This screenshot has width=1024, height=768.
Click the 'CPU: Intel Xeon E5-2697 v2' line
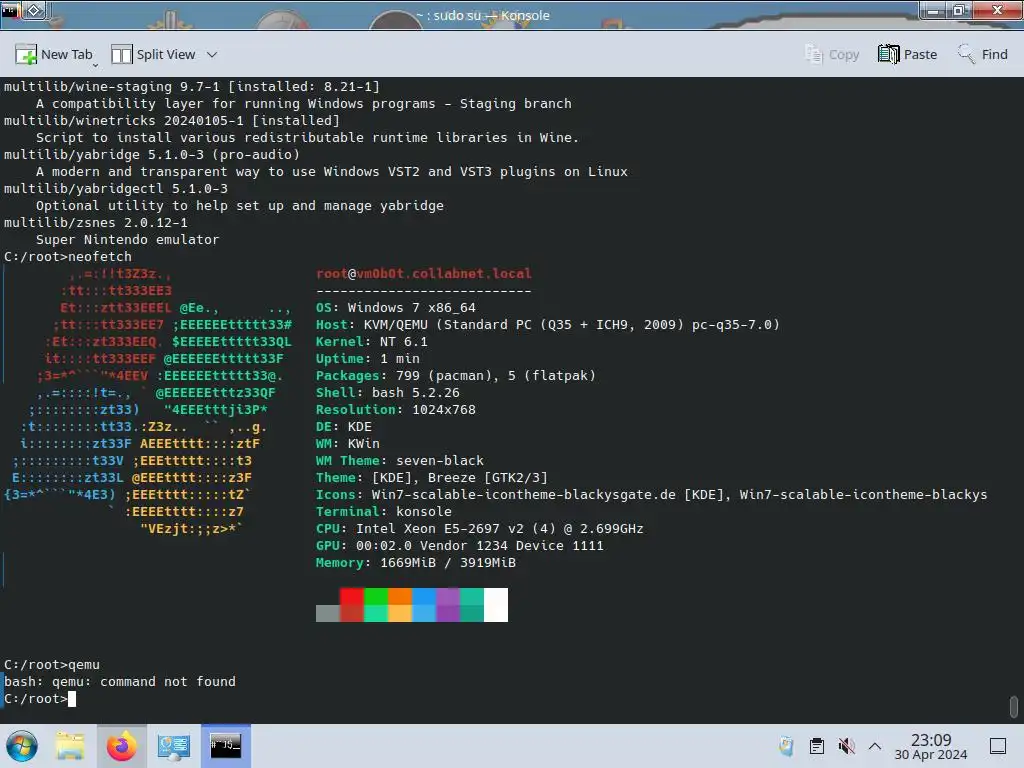[479, 528]
